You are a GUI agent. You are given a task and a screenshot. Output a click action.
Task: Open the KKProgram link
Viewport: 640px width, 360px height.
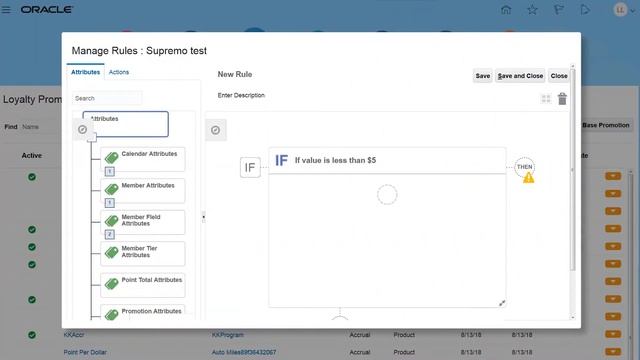227,335
